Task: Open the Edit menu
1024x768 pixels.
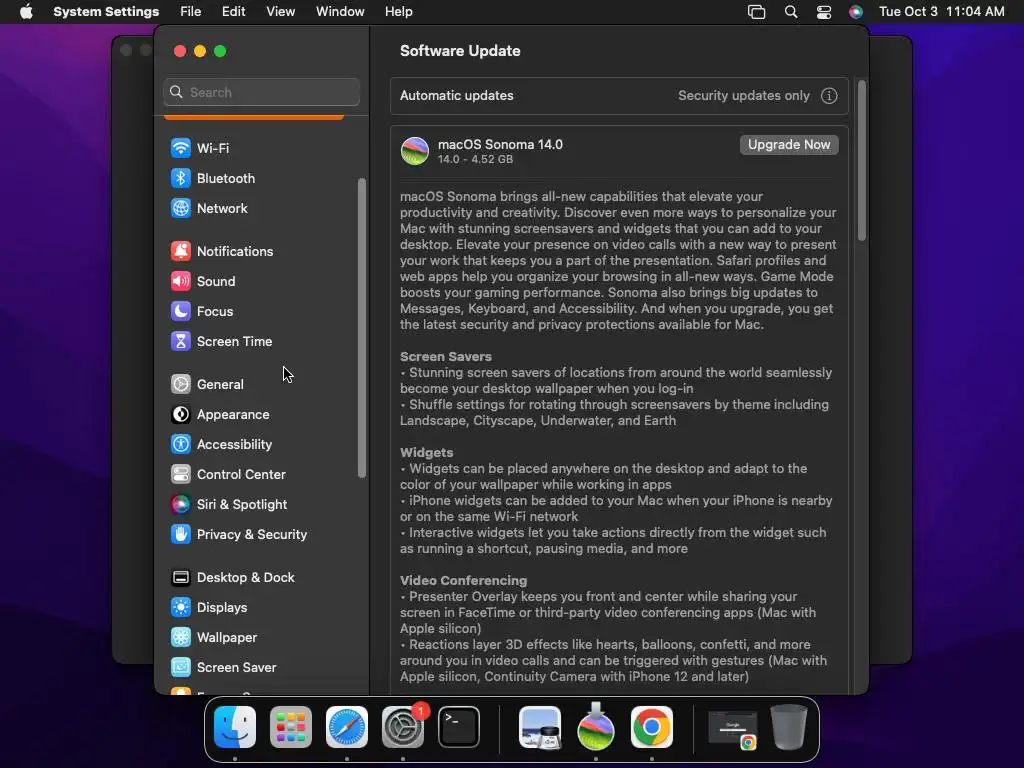Action: click(233, 12)
